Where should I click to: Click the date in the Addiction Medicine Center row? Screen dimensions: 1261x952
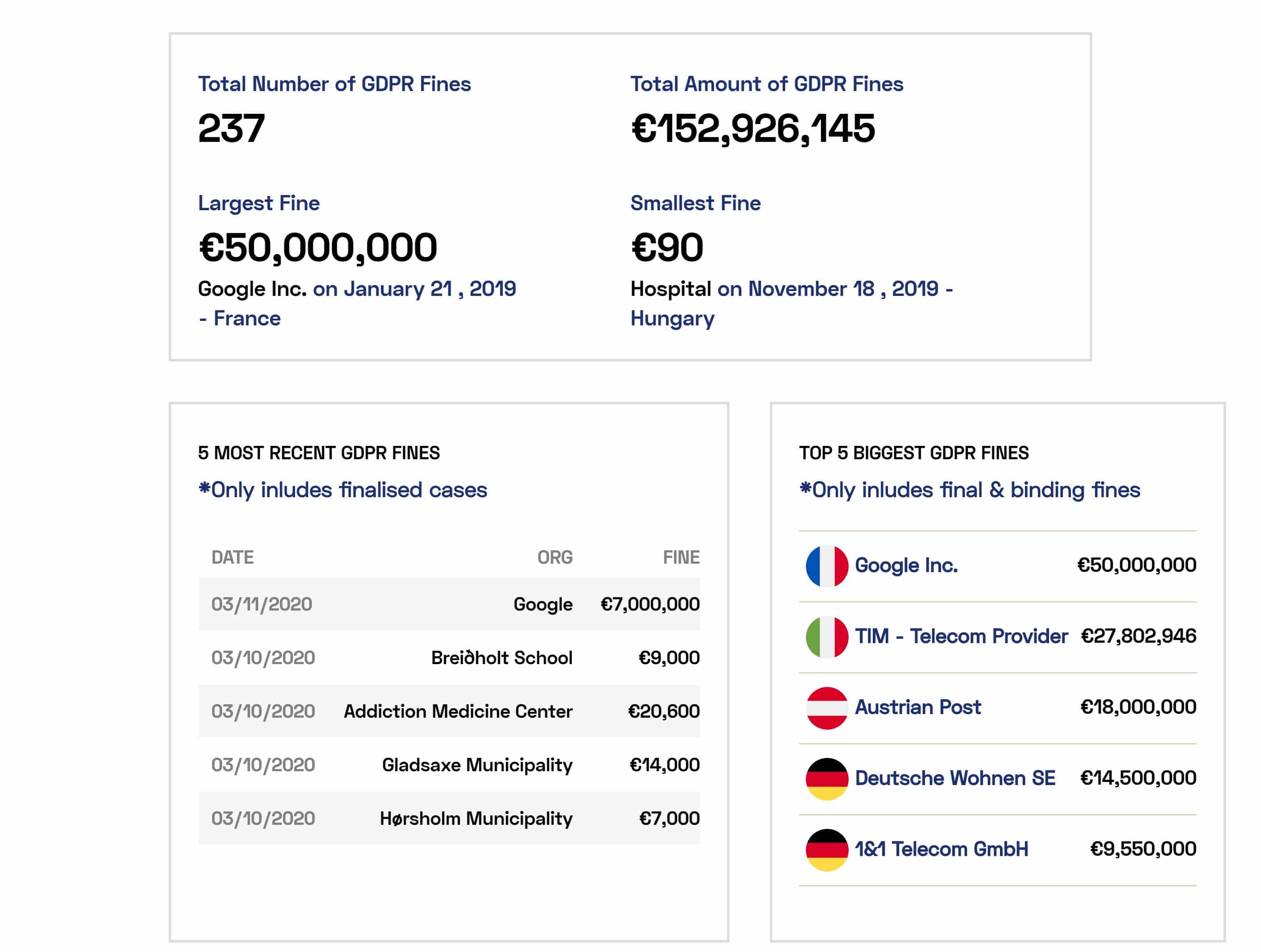point(263,711)
